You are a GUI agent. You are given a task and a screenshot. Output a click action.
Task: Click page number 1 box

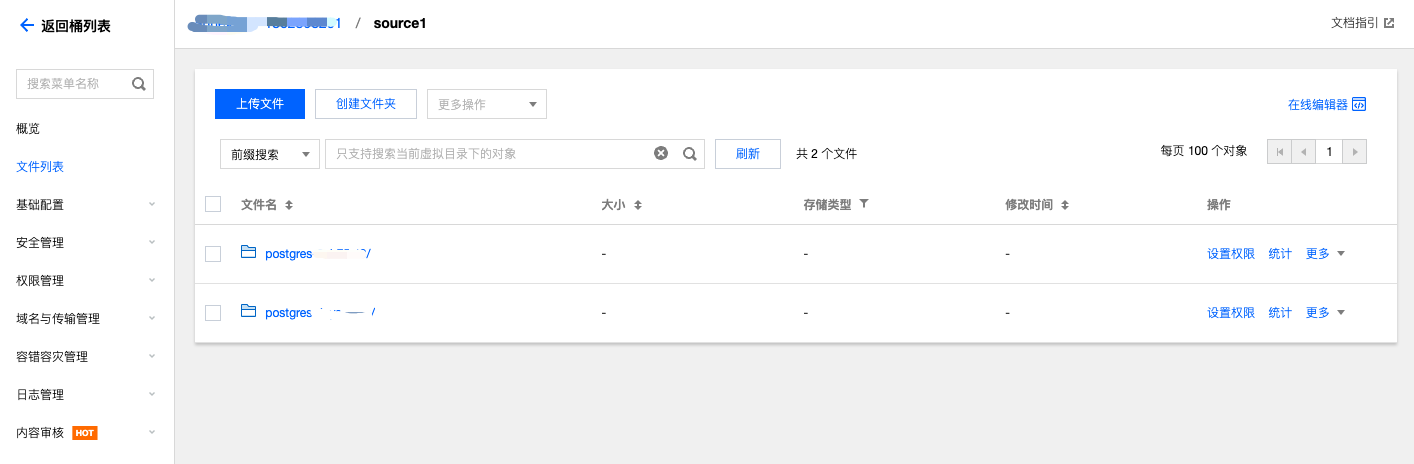pyautogui.click(x=1329, y=152)
